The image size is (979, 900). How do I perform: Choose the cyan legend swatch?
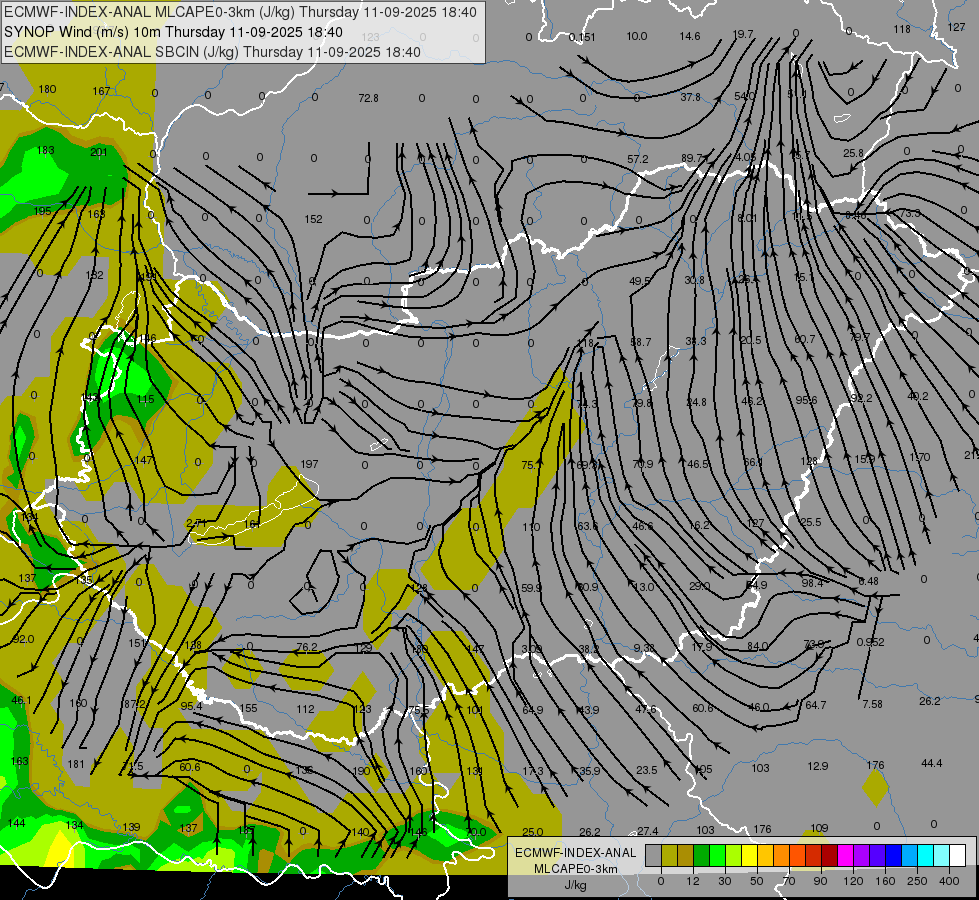pyautogui.click(x=925, y=855)
